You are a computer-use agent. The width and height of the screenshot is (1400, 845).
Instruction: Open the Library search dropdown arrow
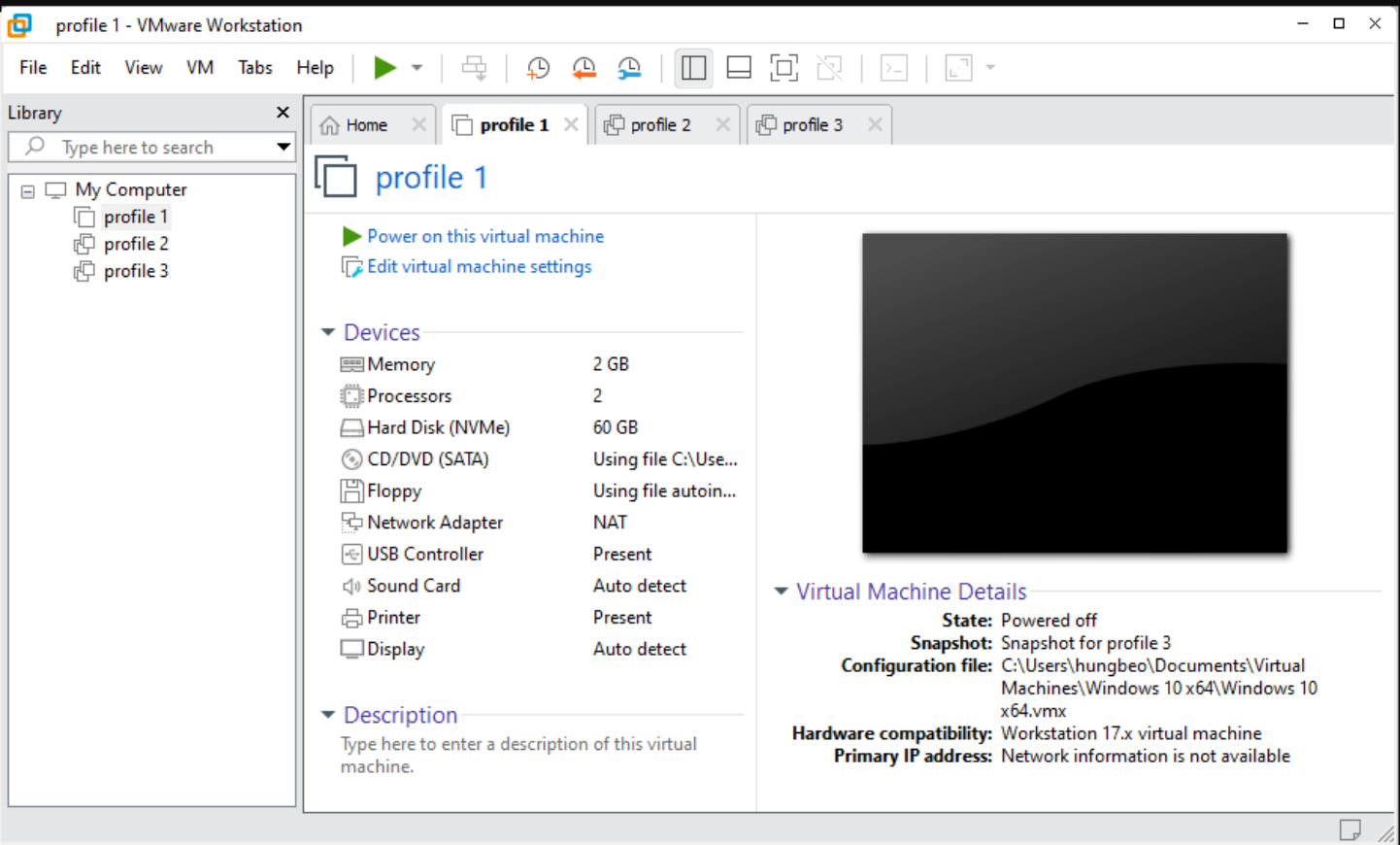click(283, 148)
